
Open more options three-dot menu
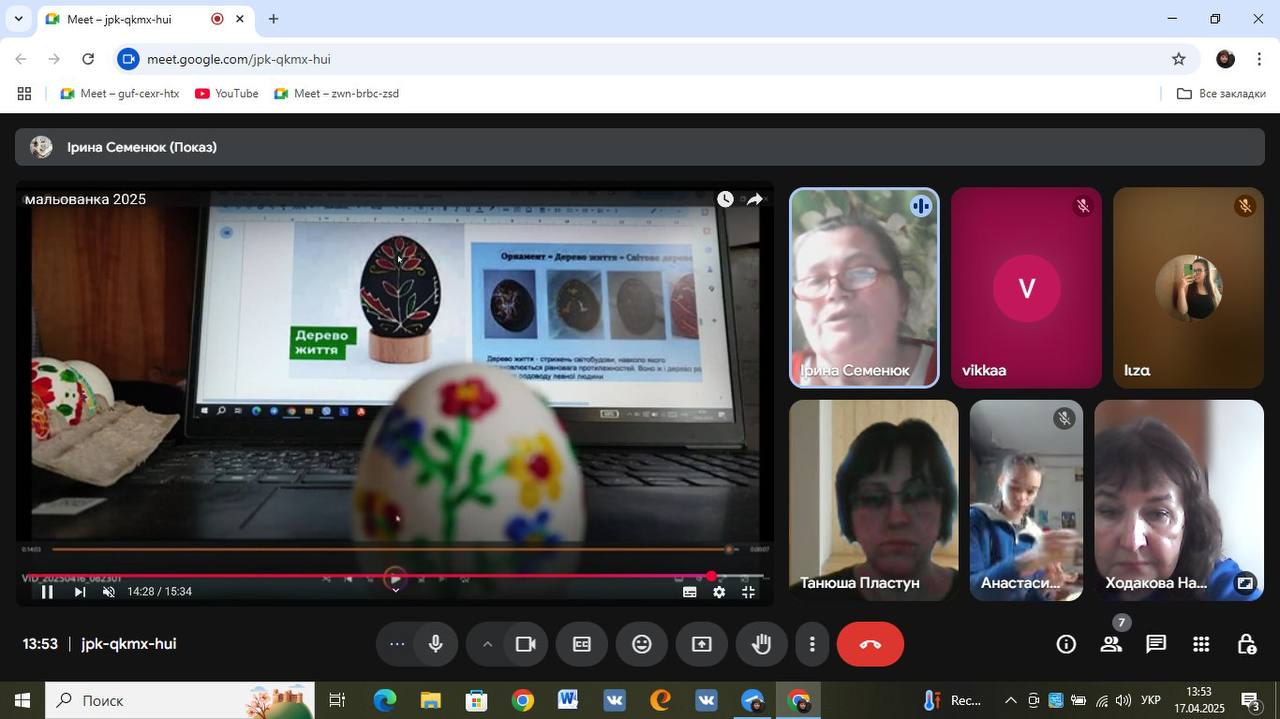pyautogui.click(x=812, y=645)
